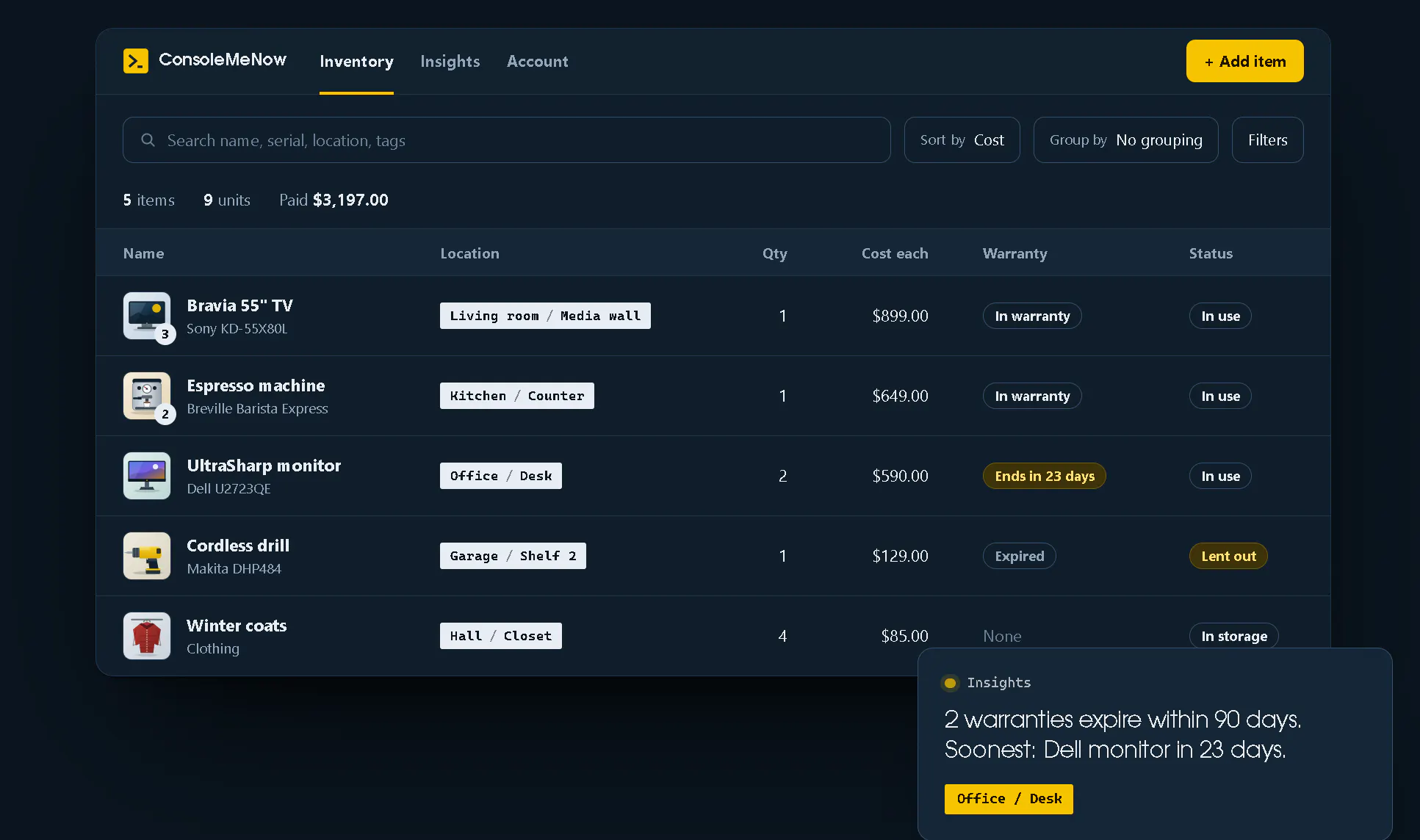Viewport: 1420px width, 840px height.
Task: Click the Hall / Closet location tag
Action: click(x=500, y=636)
